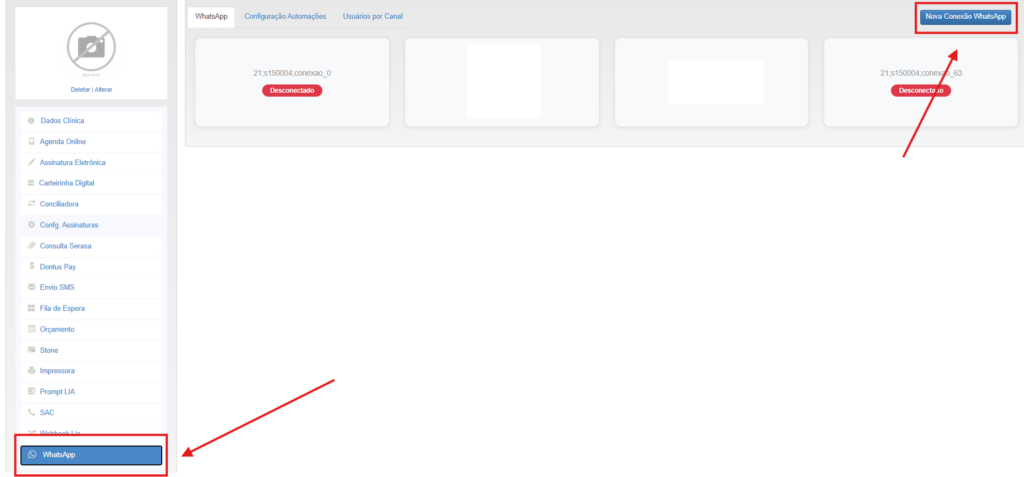
Task: Click the gear icon beside Confg. Assinaturas
Action: pyautogui.click(x=31, y=225)
